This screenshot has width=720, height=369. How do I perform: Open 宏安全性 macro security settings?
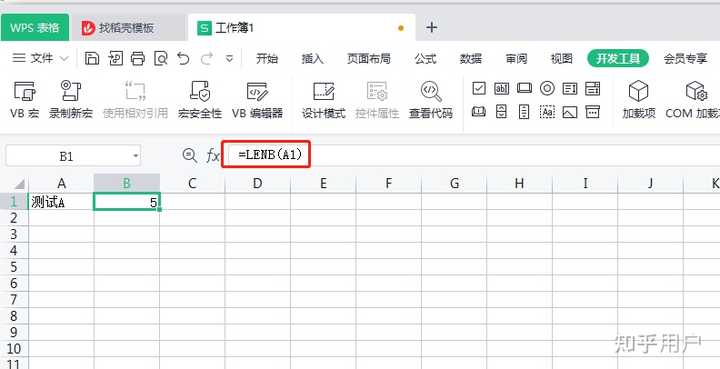(200, 100)
